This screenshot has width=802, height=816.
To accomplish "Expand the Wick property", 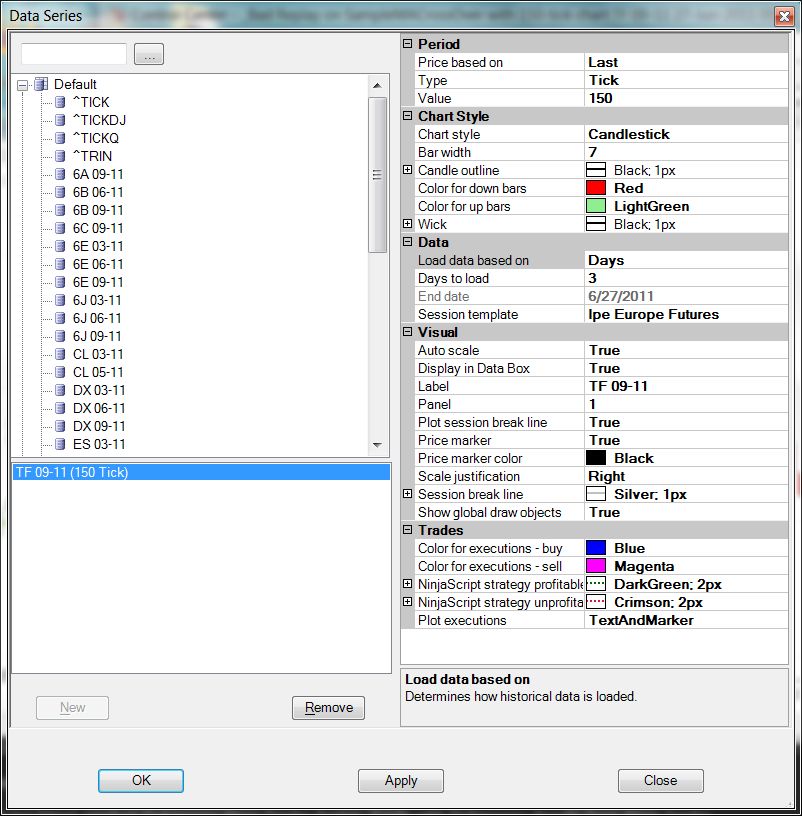I will tap(408, 224).
